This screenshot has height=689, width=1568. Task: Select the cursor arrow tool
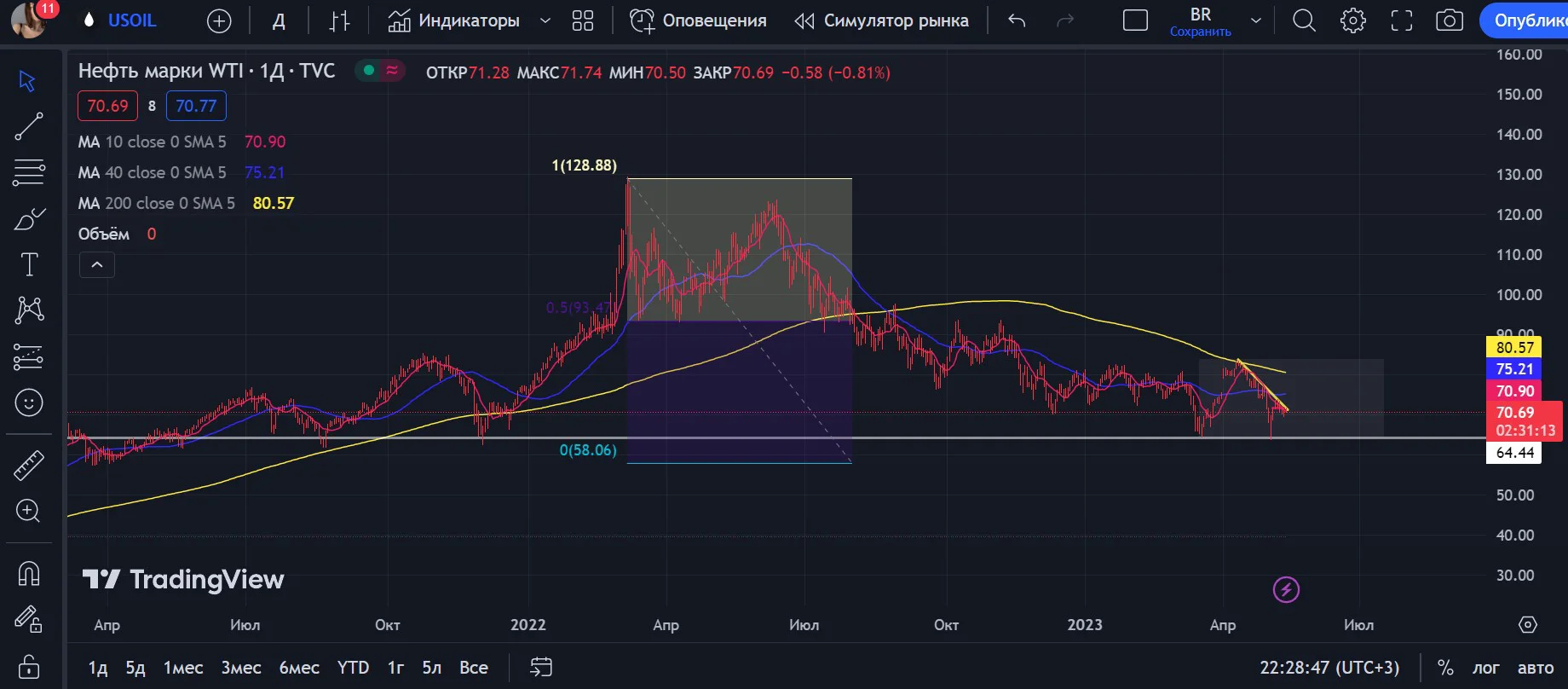28,81
